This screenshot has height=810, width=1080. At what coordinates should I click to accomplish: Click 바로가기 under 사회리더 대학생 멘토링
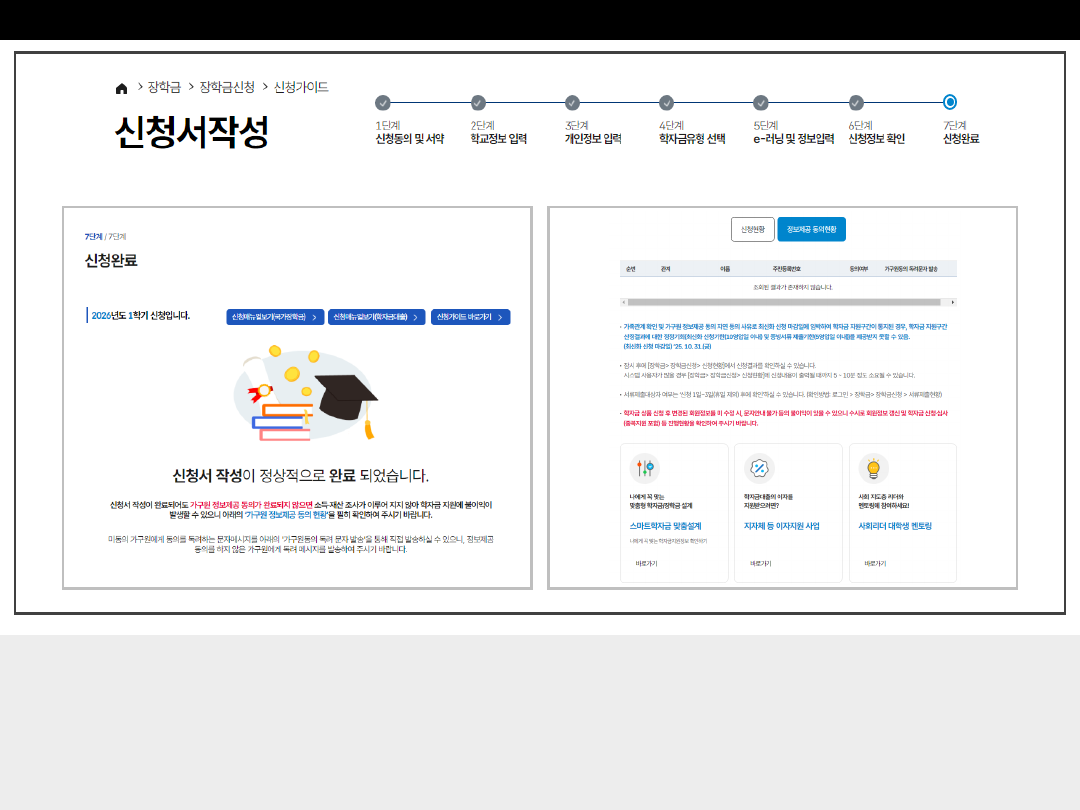[x=875, y=564]
